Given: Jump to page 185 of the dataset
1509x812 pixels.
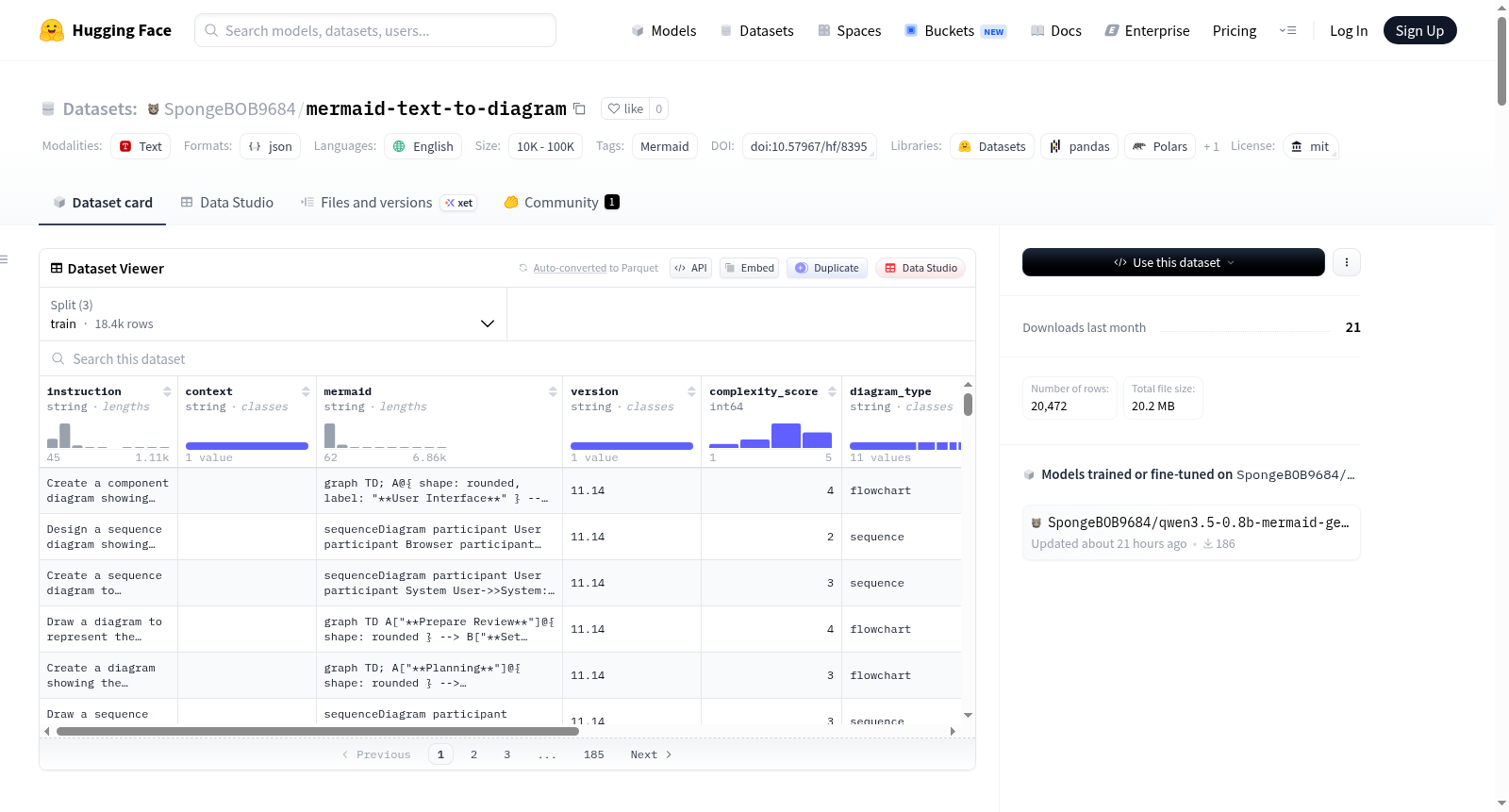Looking at the screenshot, I should pyautogui.click(x=593, y=754).
